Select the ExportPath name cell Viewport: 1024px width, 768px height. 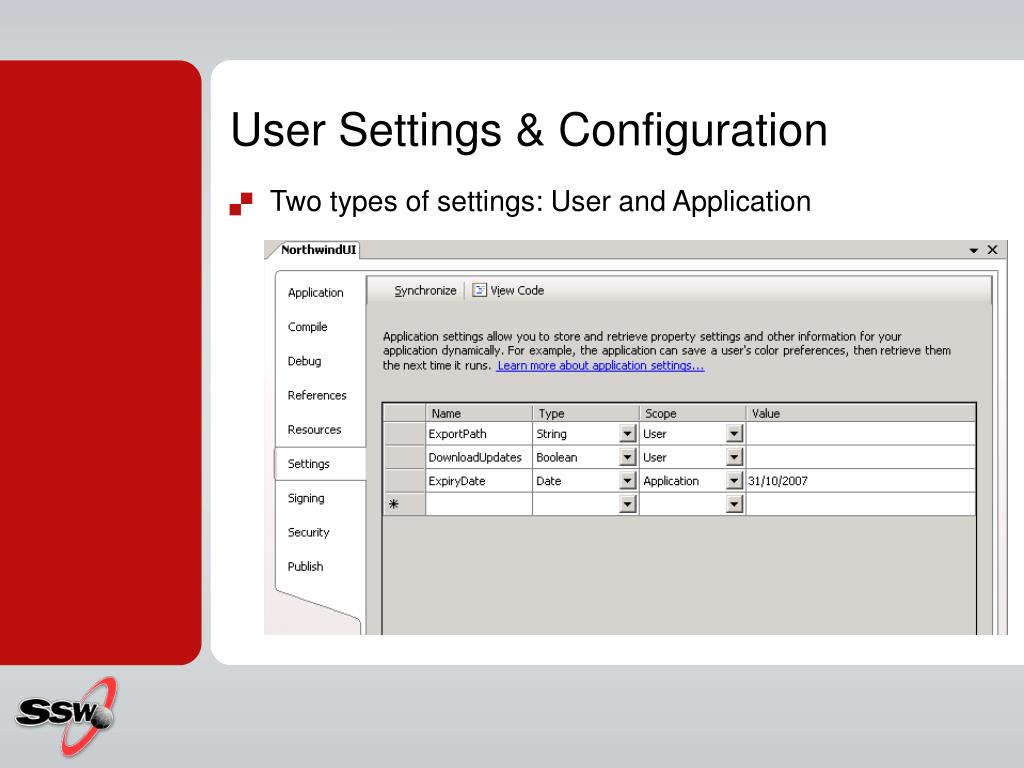pos(479,434)
